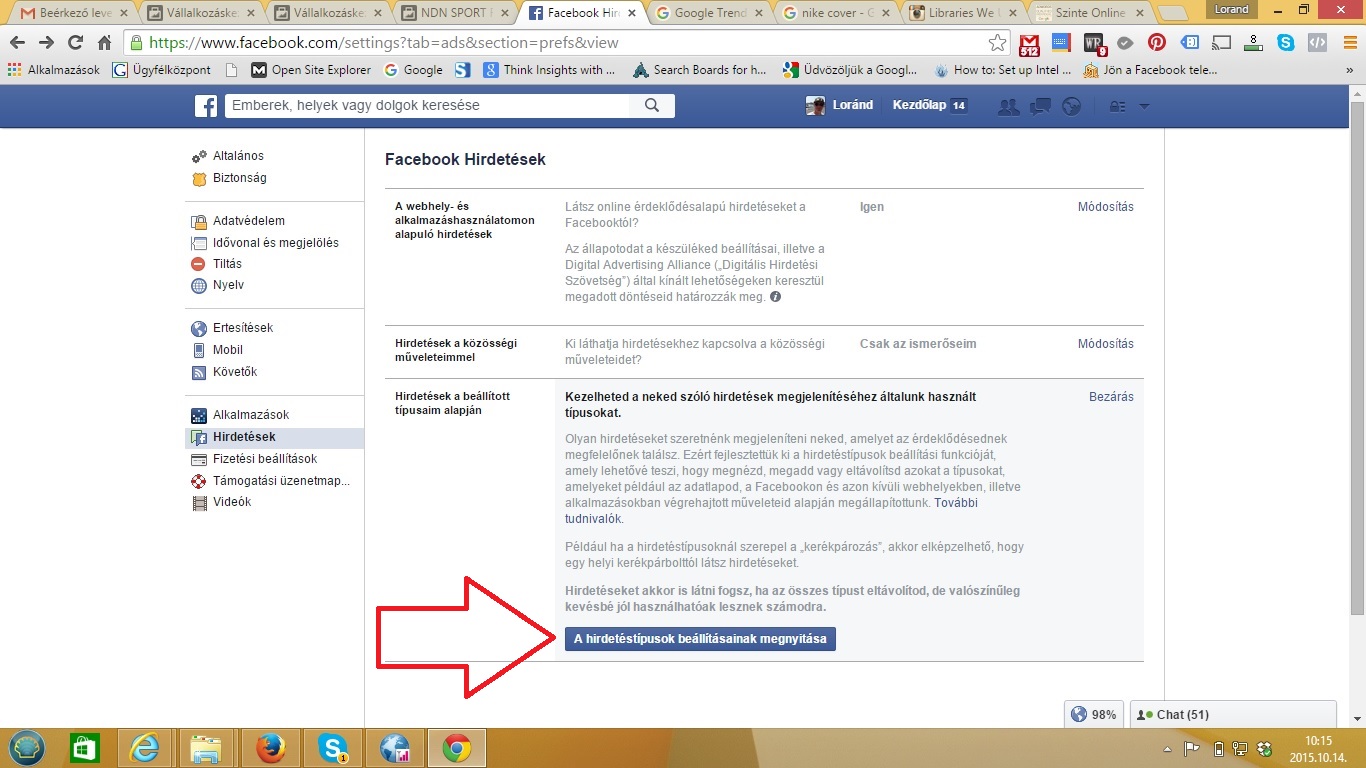Image resolution: width=1366 pixels, height=768 pixels.
Task: Click the Facebook logo icon
Action: coord(205,106)
